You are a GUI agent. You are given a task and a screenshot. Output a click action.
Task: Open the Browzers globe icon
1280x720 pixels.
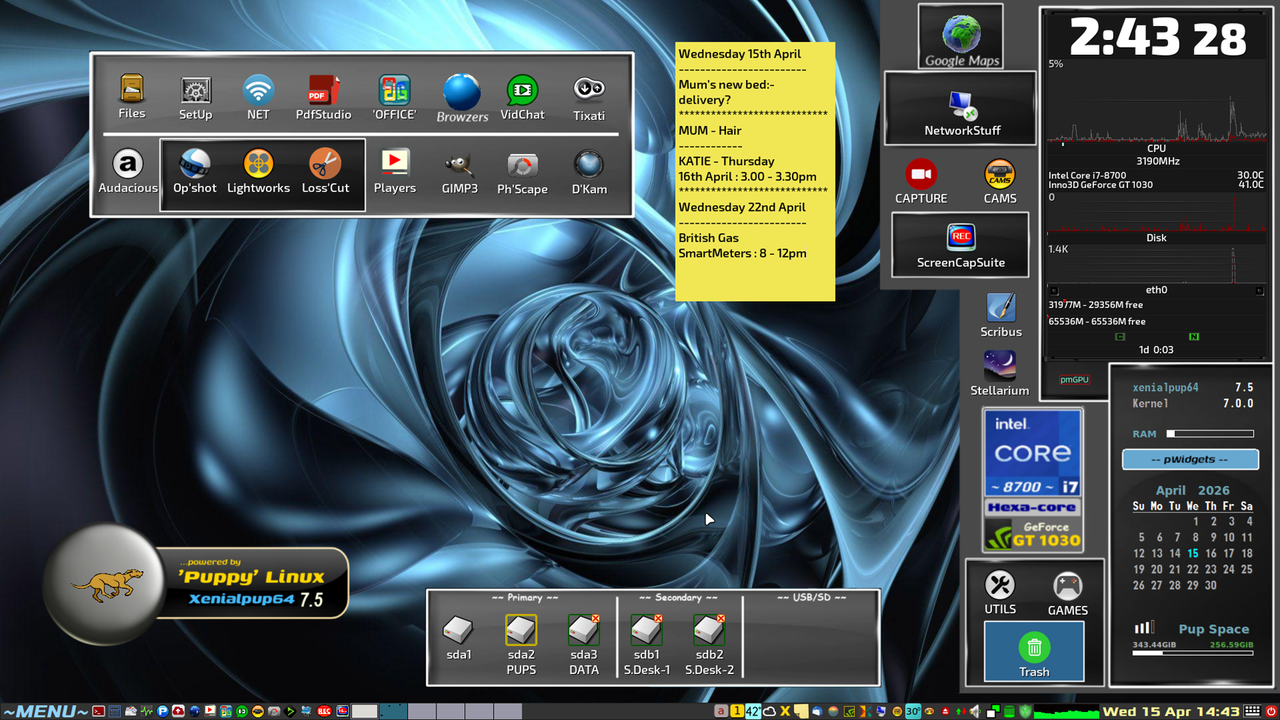point(462,92)
